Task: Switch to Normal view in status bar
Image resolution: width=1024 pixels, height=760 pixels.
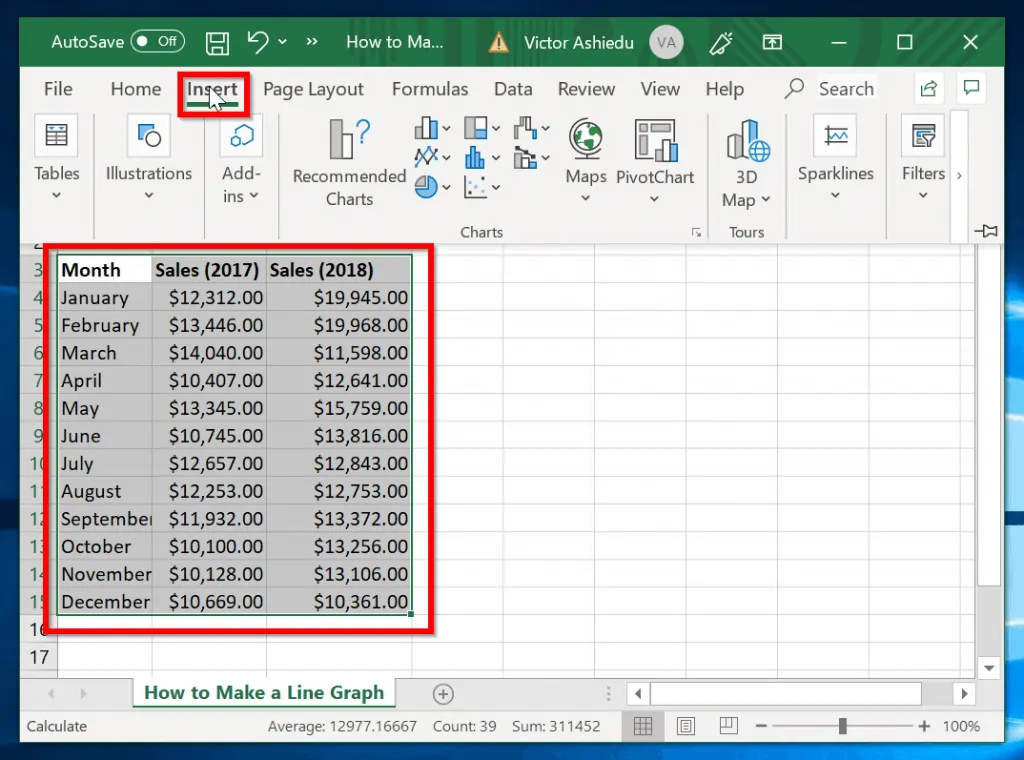Action: coord(643,726)
